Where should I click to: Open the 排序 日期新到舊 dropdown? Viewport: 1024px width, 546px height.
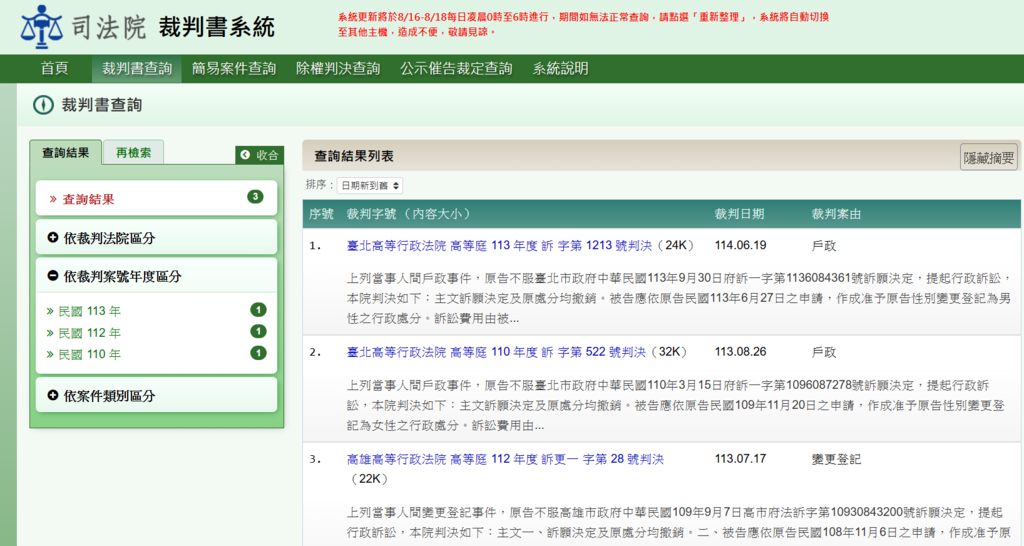370,185
